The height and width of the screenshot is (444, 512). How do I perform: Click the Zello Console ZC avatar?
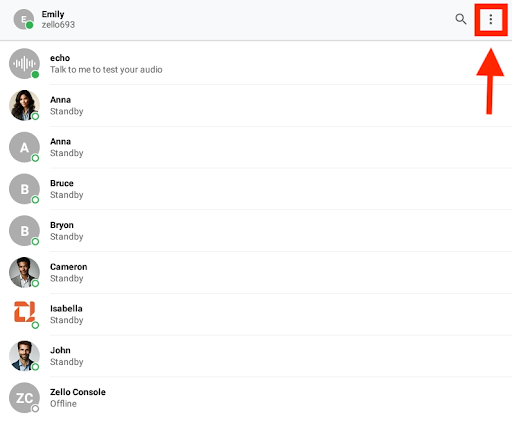tap(24, 398)
